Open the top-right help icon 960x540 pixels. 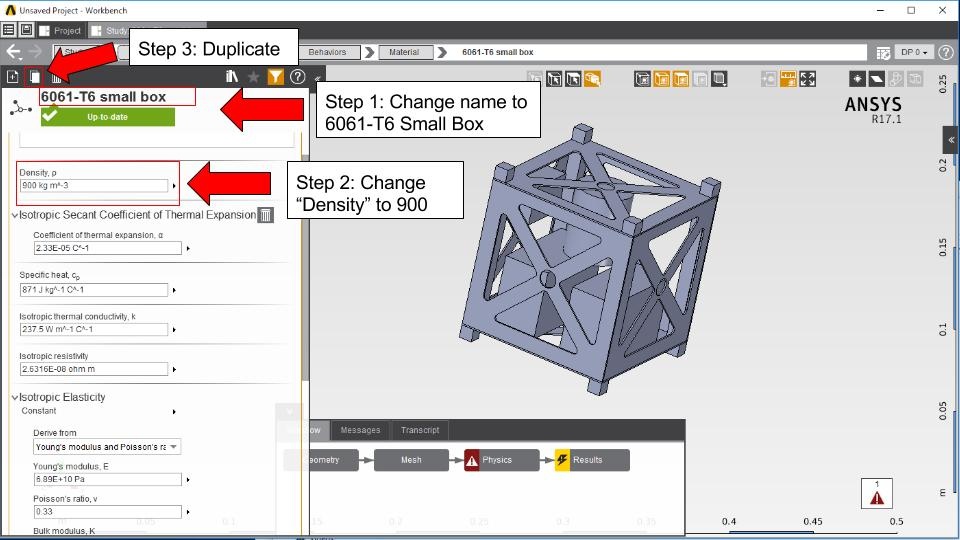(x=946, y=52)
